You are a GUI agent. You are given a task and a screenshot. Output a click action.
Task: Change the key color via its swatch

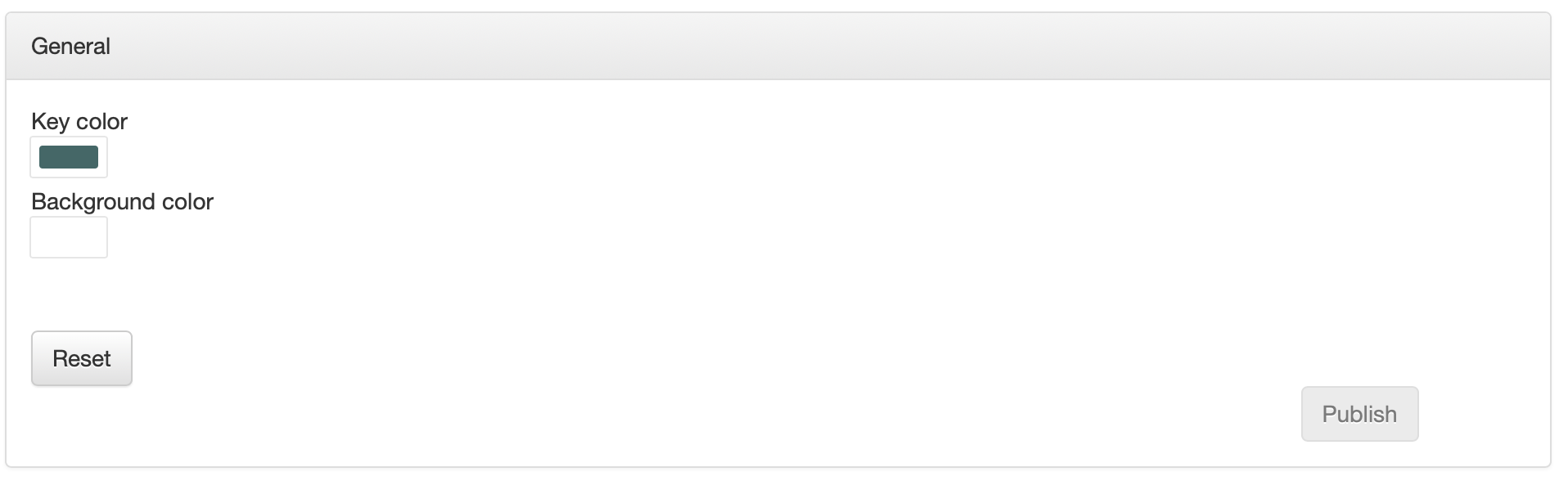[x=69, y=157]
